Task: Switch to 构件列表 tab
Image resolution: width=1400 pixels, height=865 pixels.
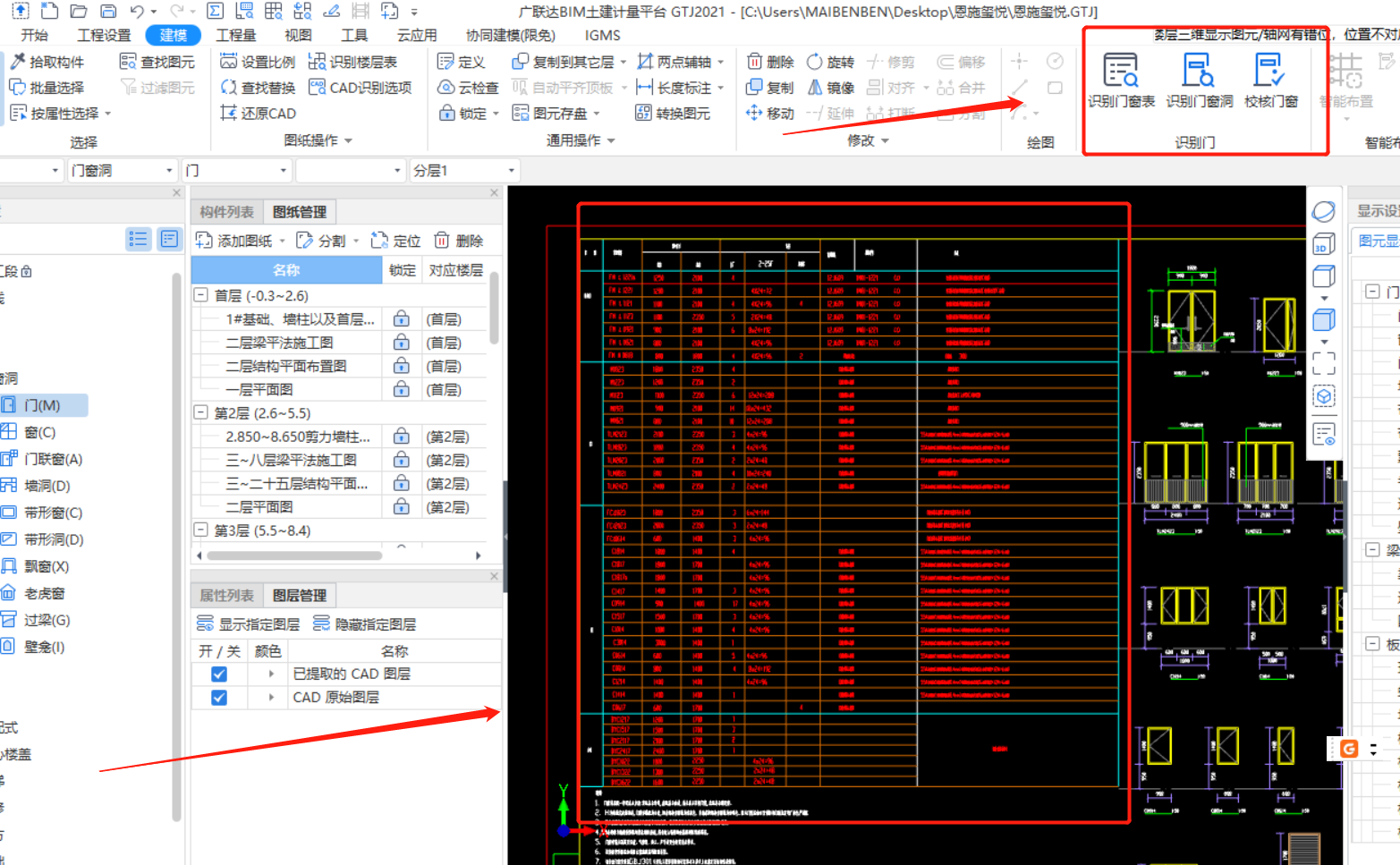Action: (227, 212)
